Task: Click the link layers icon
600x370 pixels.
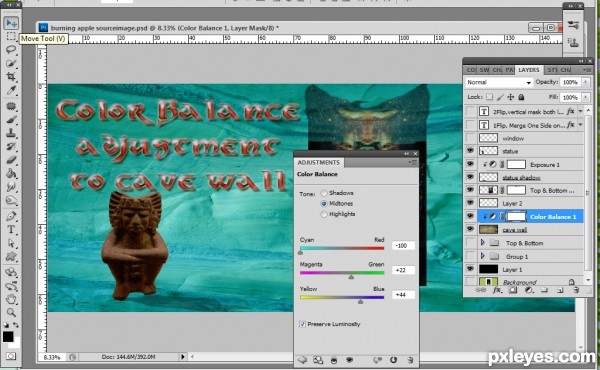Action: 481,290
